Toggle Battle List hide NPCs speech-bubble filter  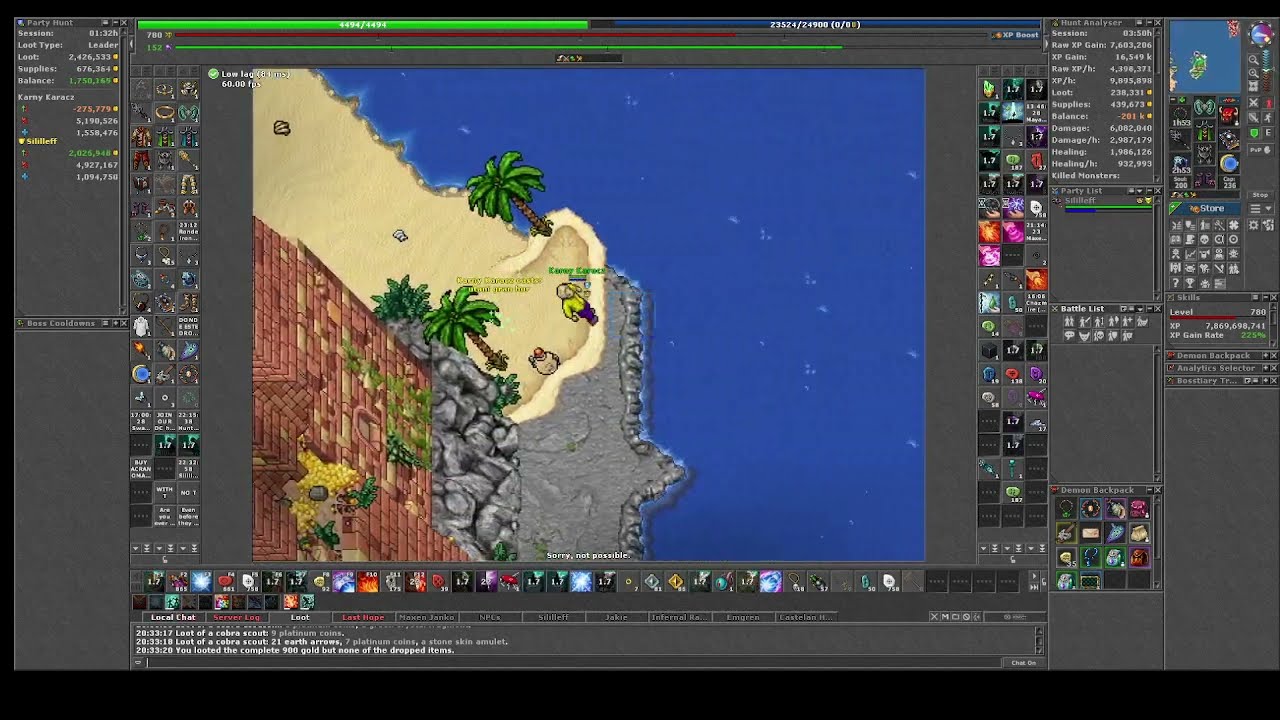tap(1069, 336)
